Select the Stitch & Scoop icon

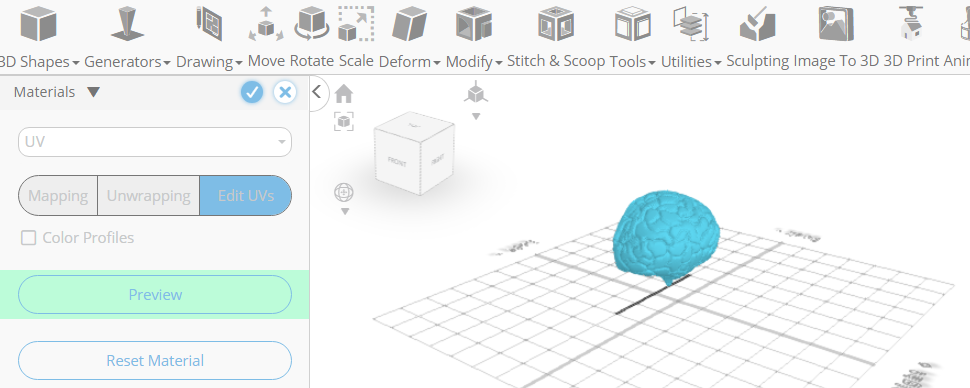point(556,24)
